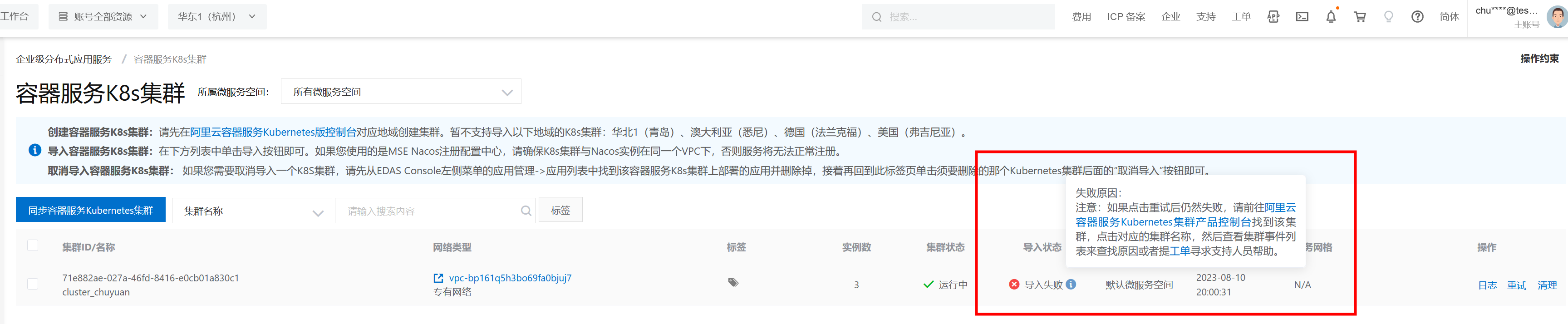Click the 网络类型 column header
The width and height of the screenshot is (1568, 324).
click(452, 247)
